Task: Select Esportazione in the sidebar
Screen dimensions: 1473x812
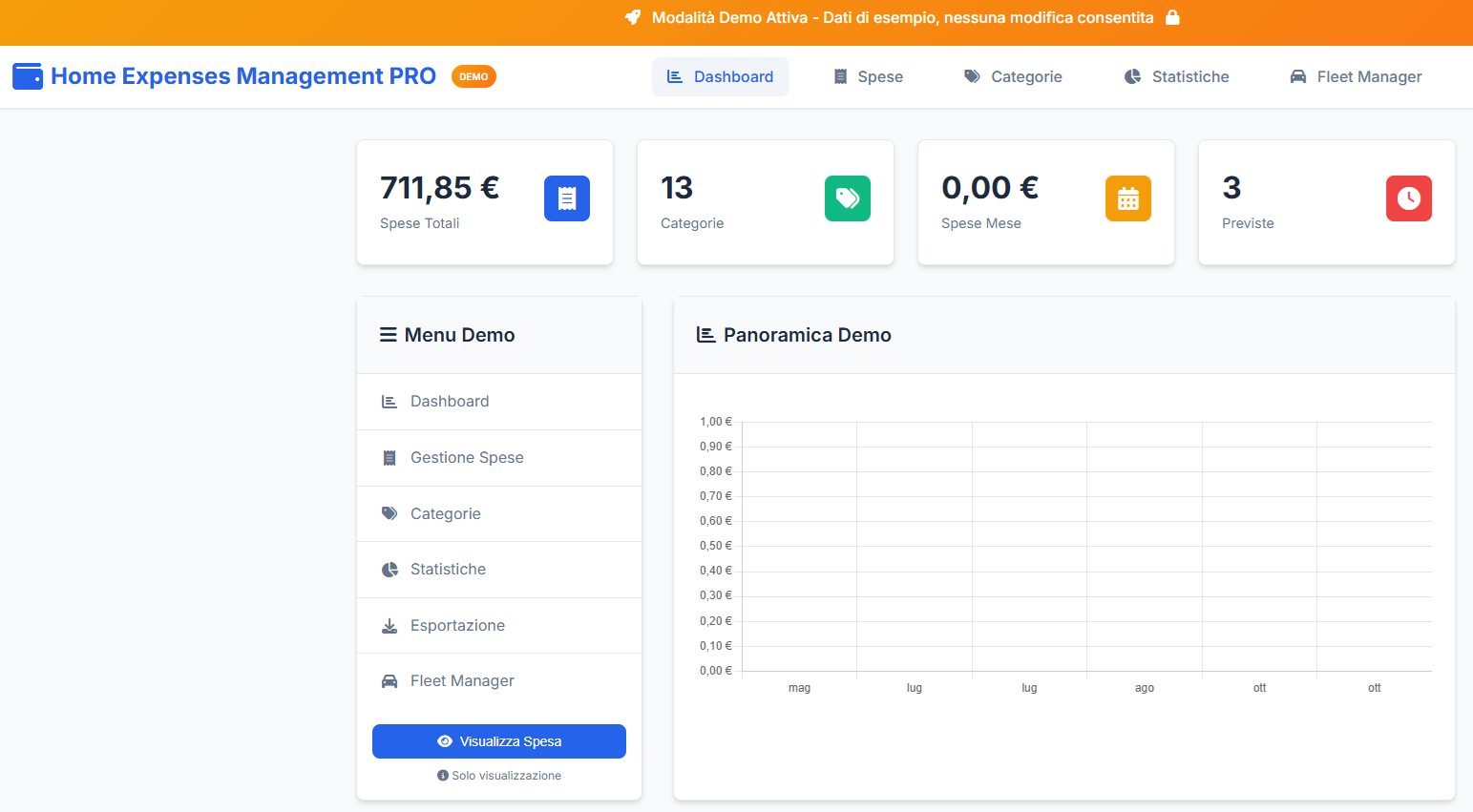Action: click(457, 625)
